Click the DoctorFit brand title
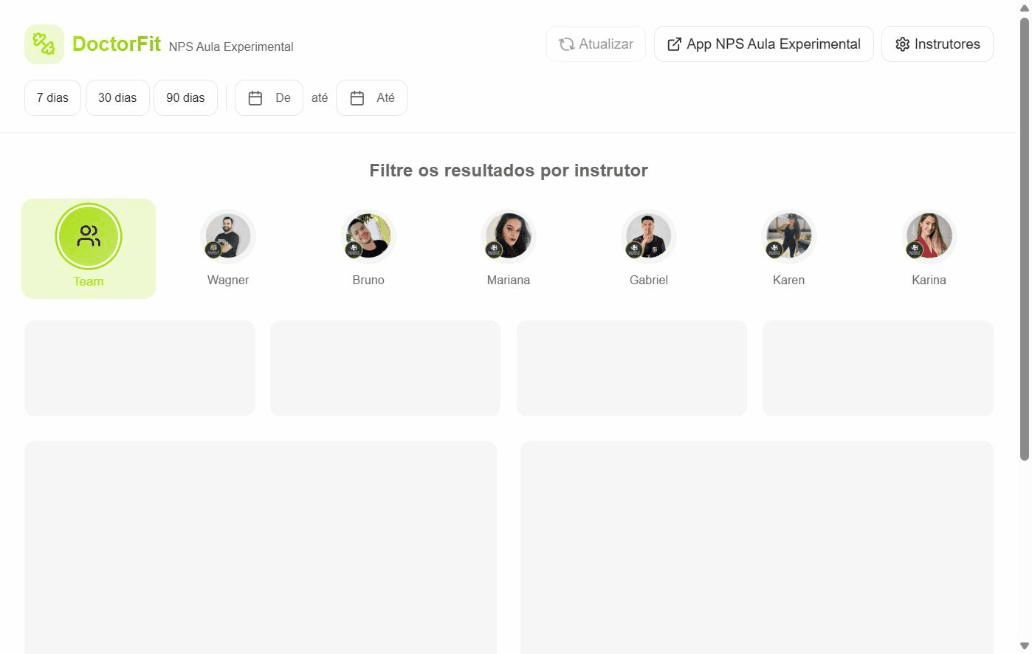 116,44
